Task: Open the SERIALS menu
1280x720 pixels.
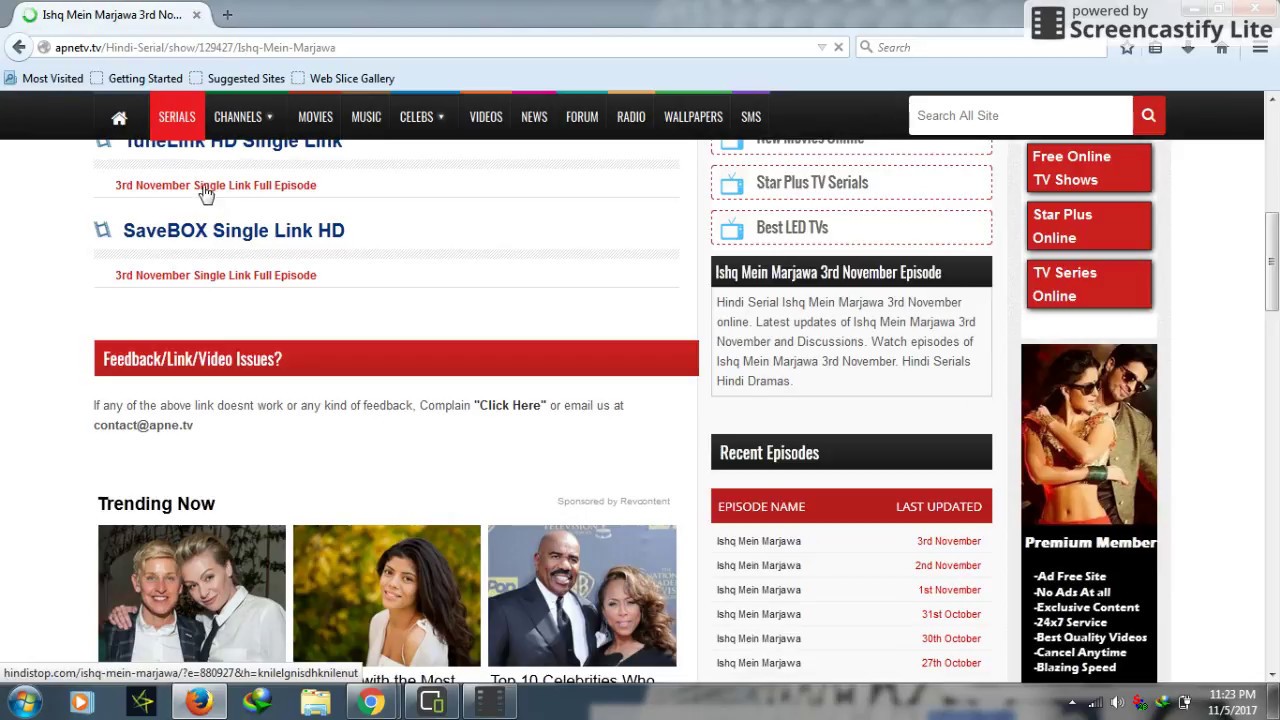Action: tap(177, 117)
